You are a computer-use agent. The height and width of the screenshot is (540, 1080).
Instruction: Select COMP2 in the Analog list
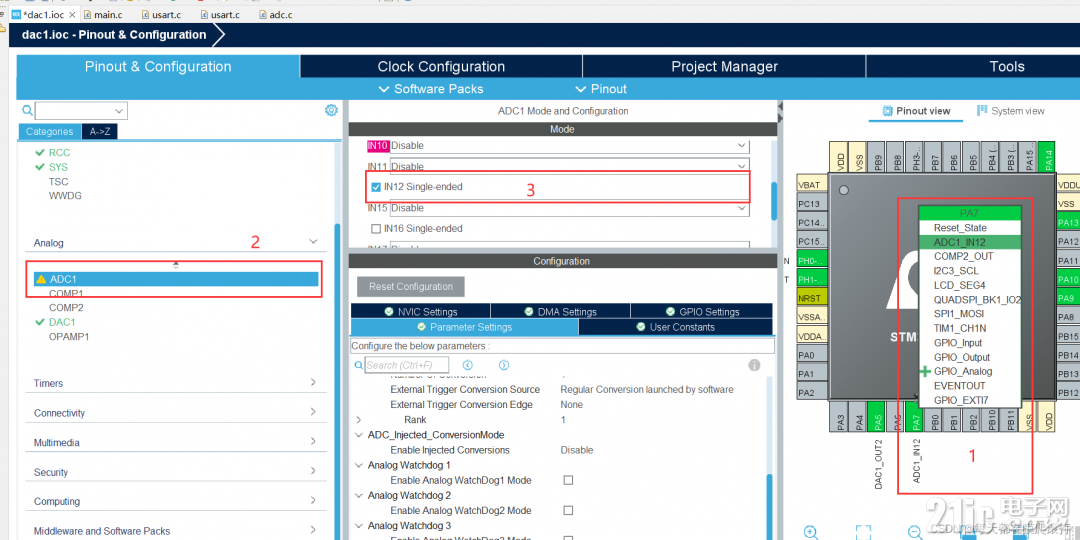point(66,308)
